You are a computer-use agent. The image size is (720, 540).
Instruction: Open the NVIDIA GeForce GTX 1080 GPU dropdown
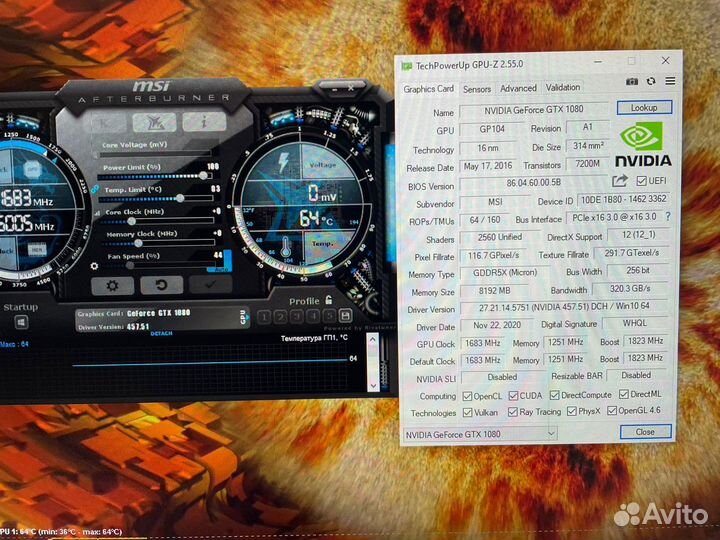tap(480, 434)
